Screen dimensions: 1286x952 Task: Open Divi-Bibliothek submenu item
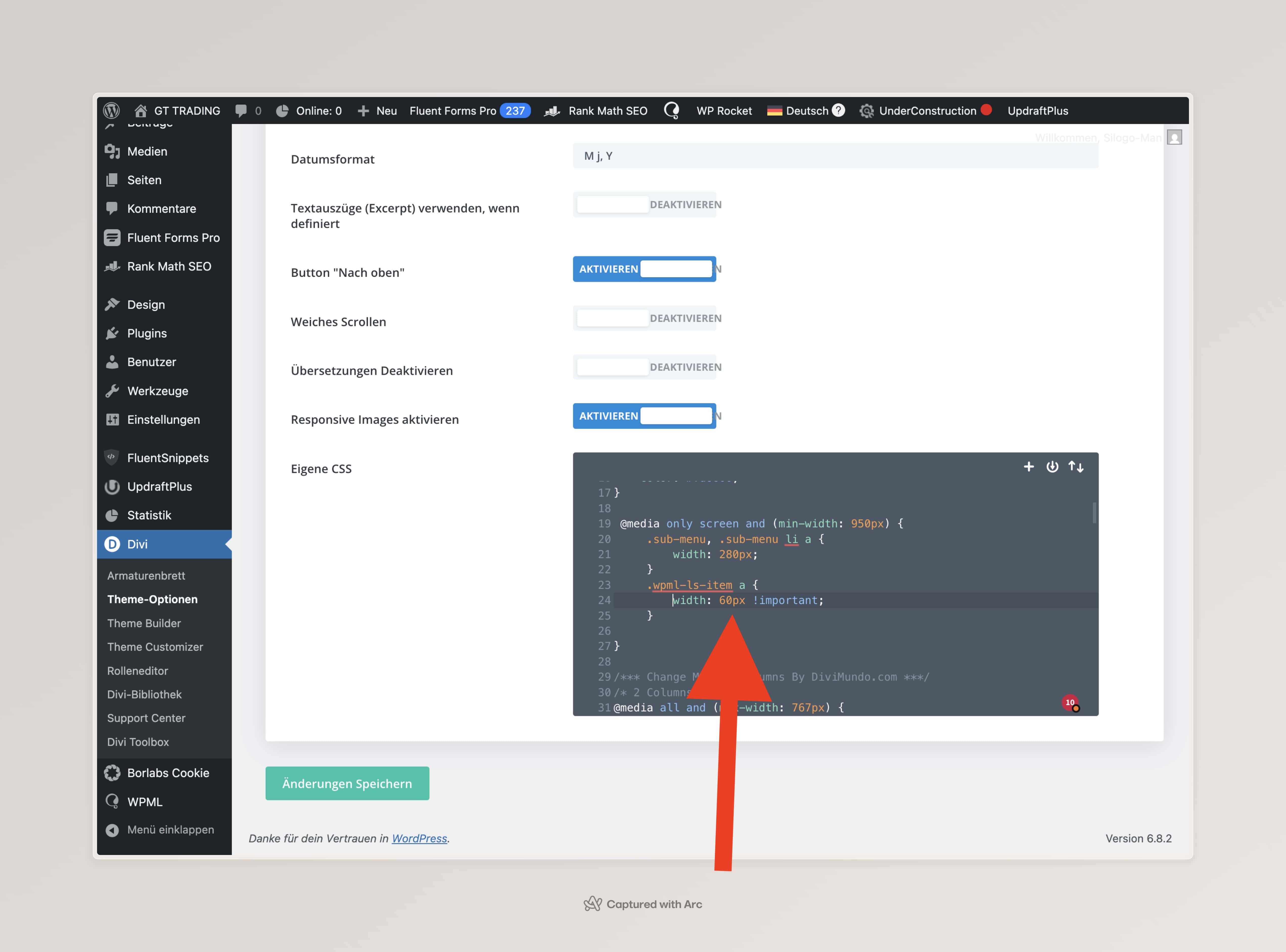click(x=145, y=694)
